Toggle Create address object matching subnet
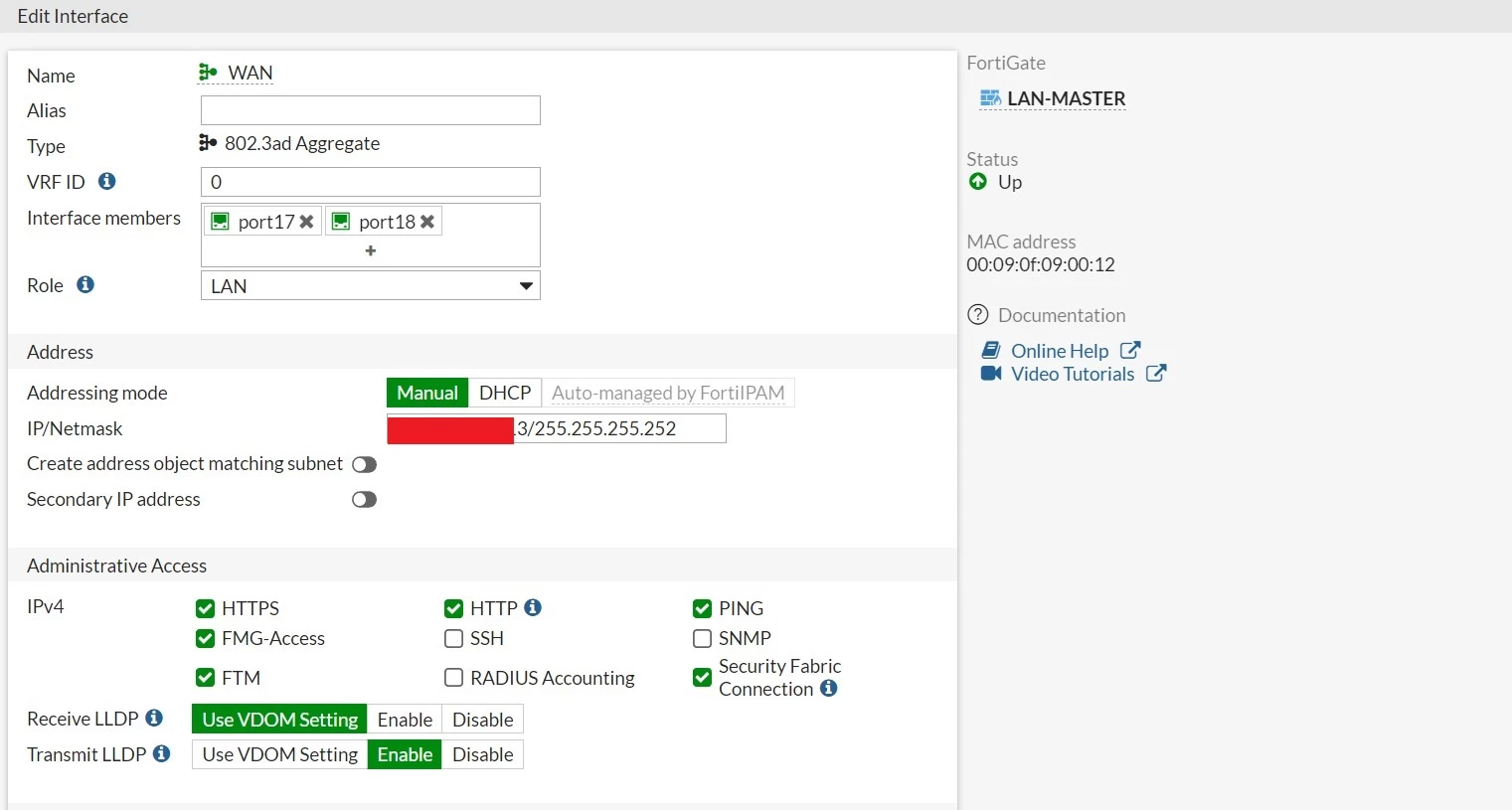This screenshot has height=810, width=1512. [x=365, y=464]
